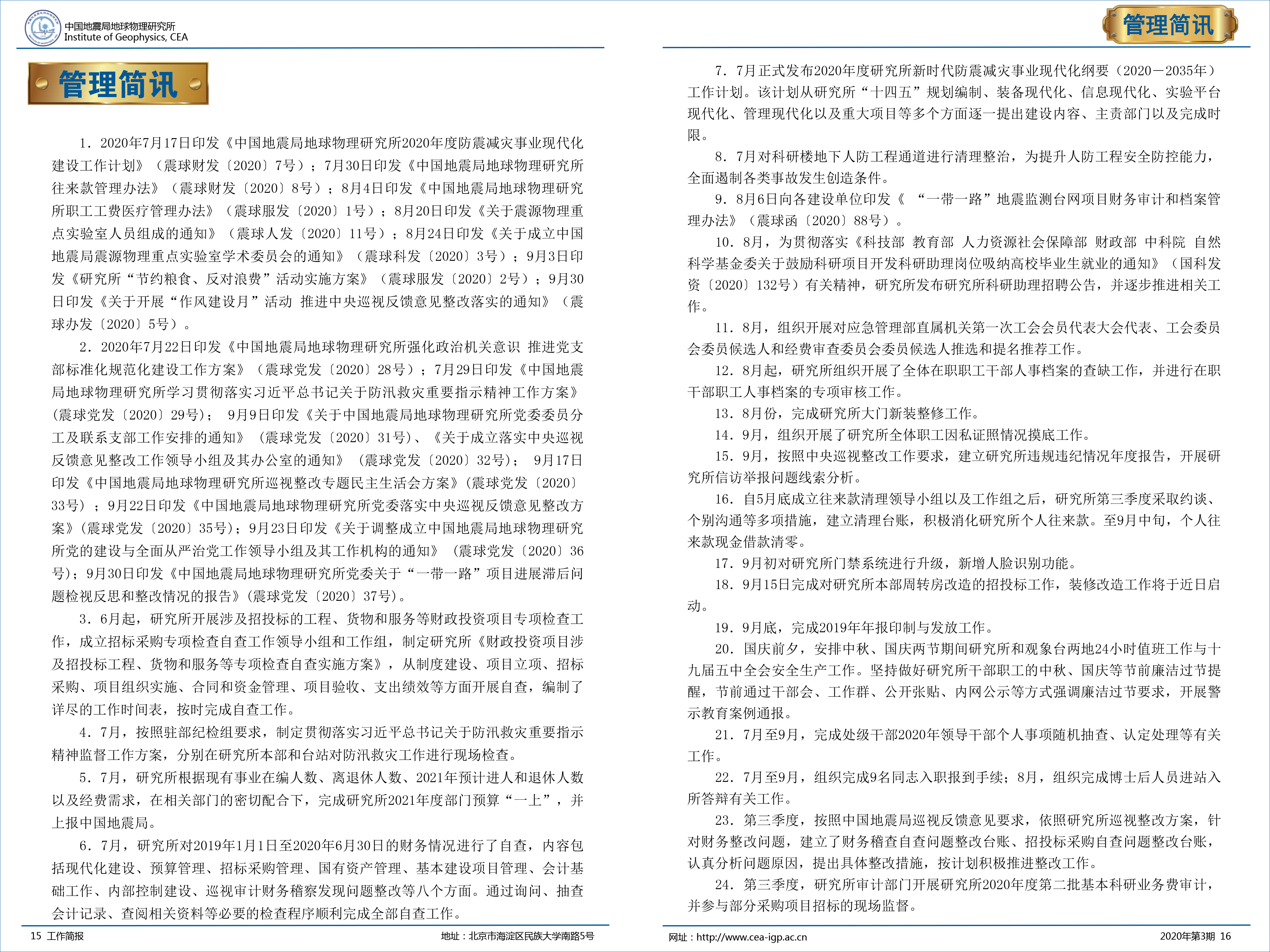Click the gold 管理简讯 banner on left page
Screen dimensions: 1270x952
118,84
